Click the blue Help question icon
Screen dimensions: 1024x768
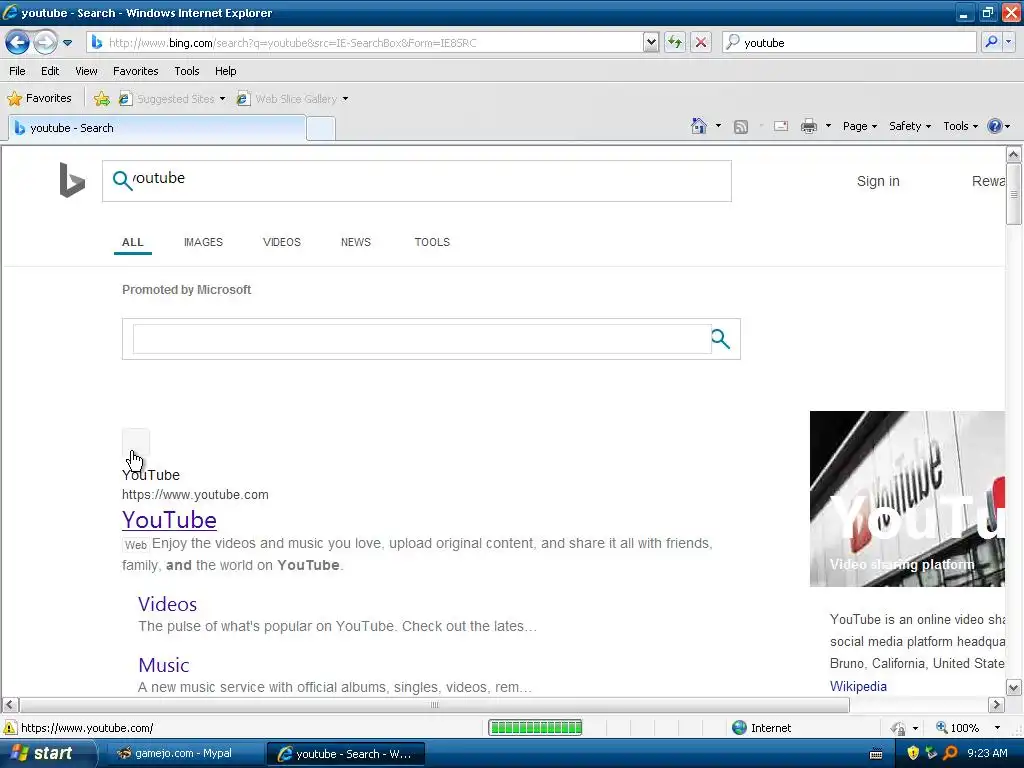[995, 126]
